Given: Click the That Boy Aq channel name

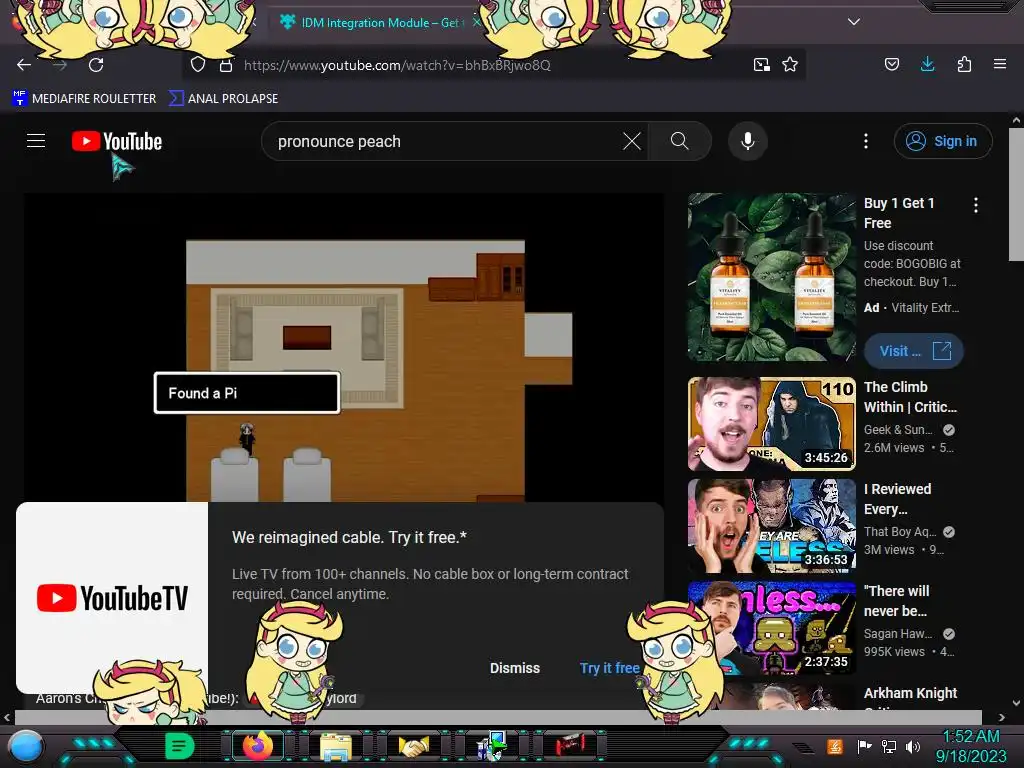Looking at the screenshot, I should coord(900,532).
